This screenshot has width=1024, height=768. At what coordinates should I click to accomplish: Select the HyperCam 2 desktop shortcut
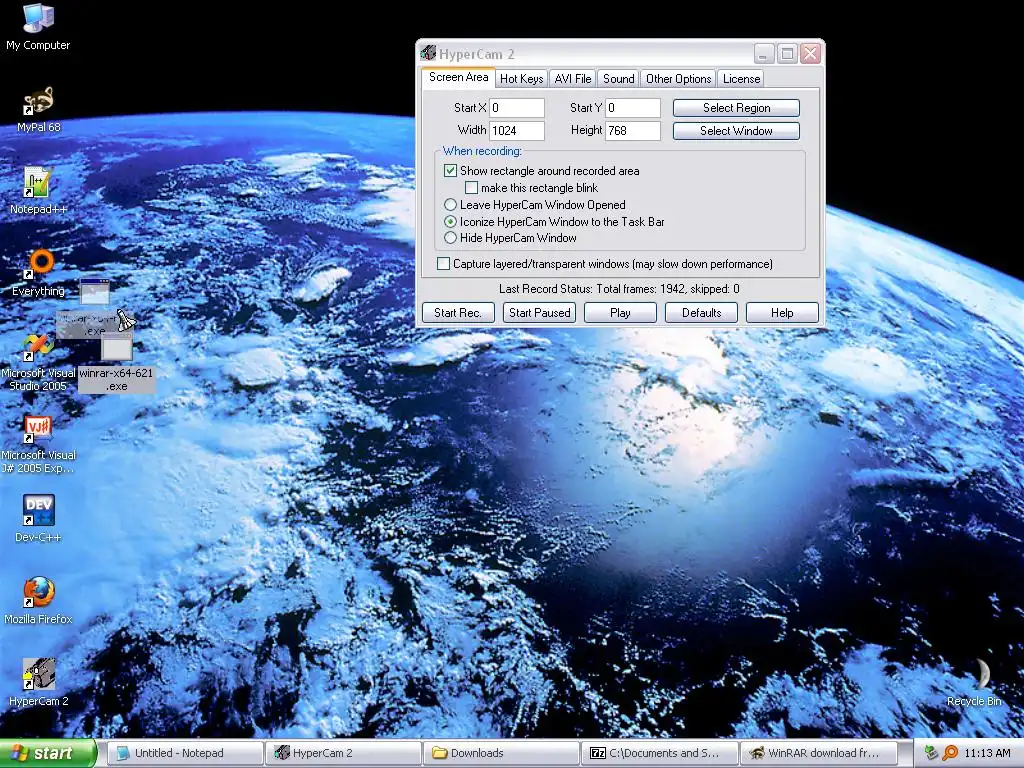pyautogui.click(x=38, y=682)
